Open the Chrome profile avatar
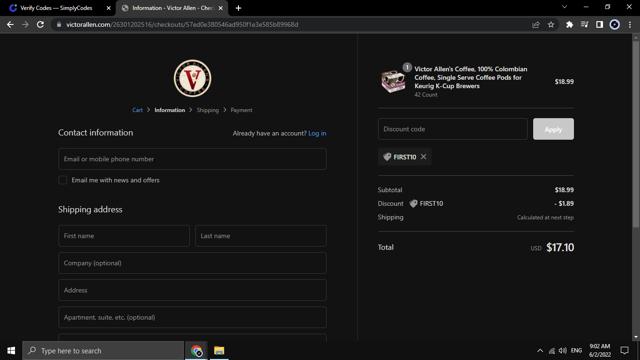Screen dimensions: 640x360 614,24
